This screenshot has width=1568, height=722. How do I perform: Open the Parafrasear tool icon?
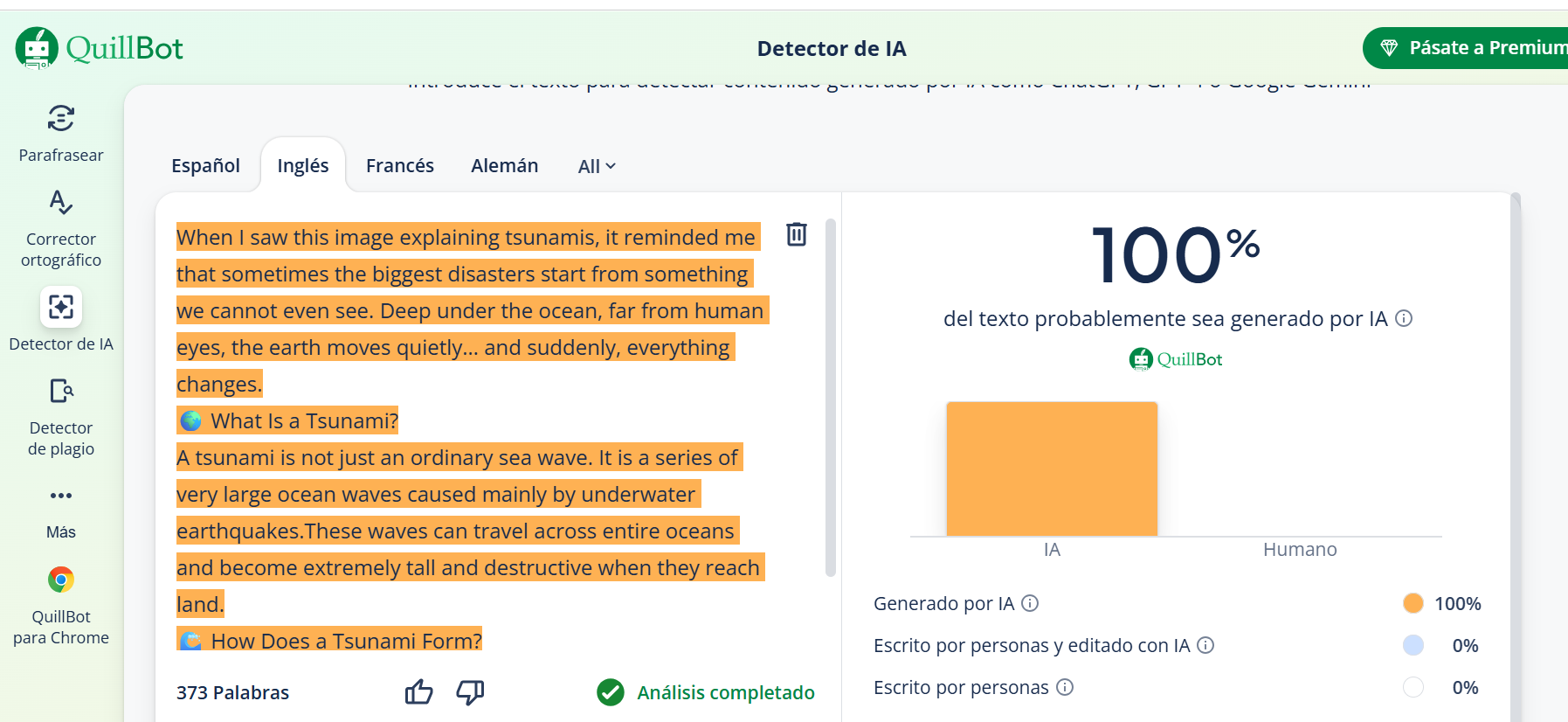point(61,118)
